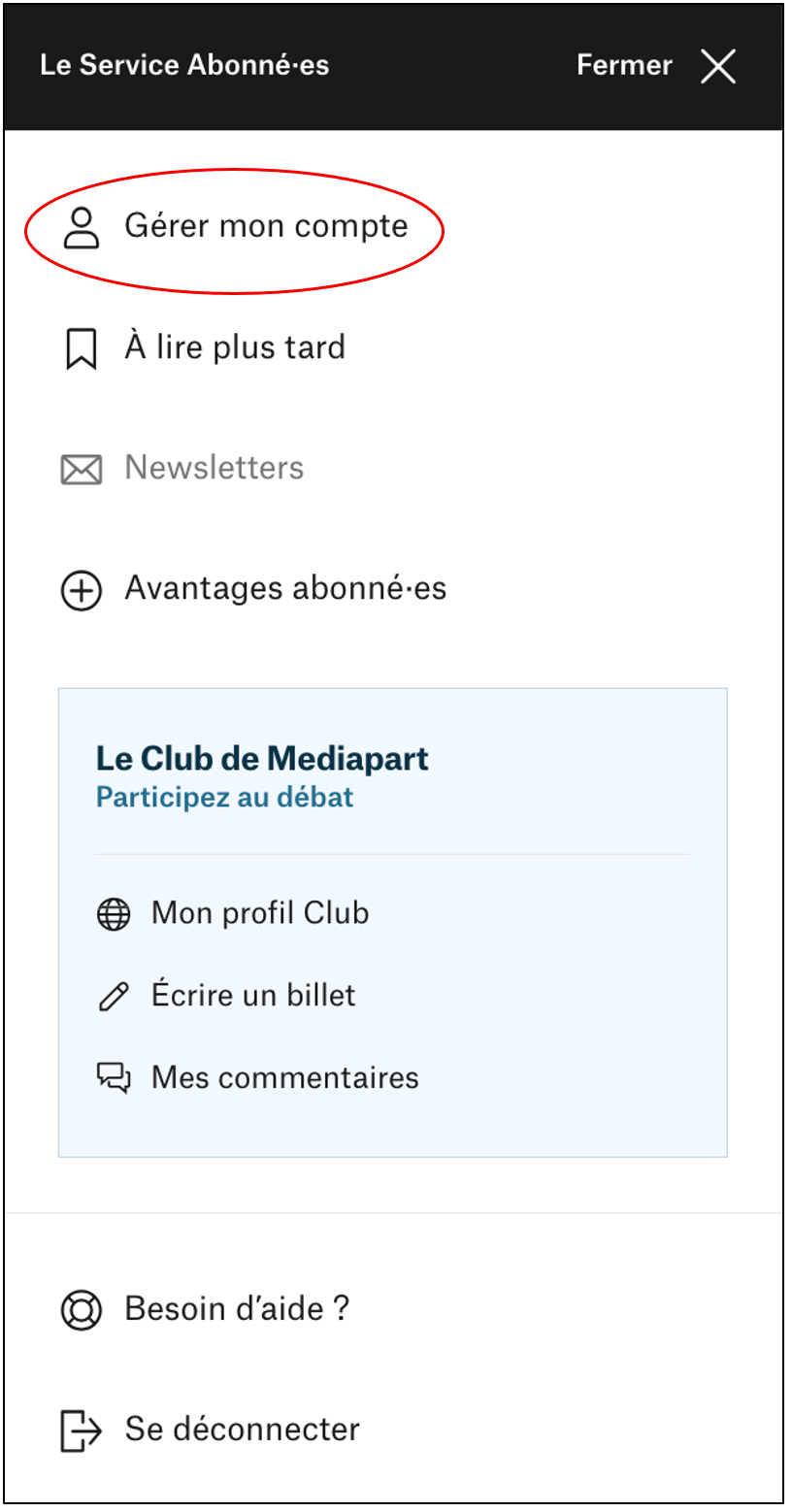Click the plus-circle icon for Avantages abonné·es
Image resolution: width=792 pixels, height=1512 pixels.
tap(82, 590)
